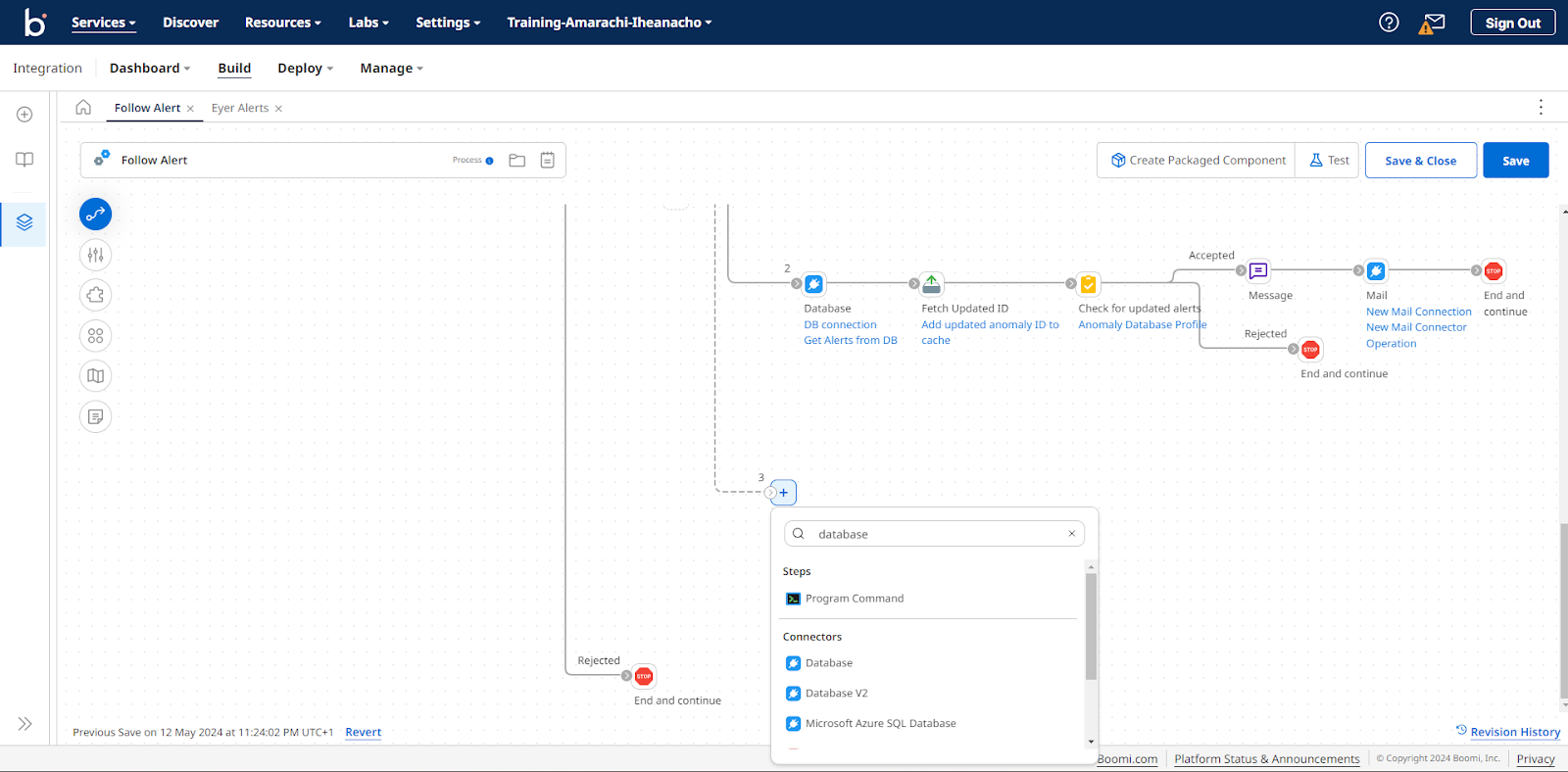This screenshot has height=772, width=1568.
Task: Go to the home tab icon
Action: (x=83, y=108)
